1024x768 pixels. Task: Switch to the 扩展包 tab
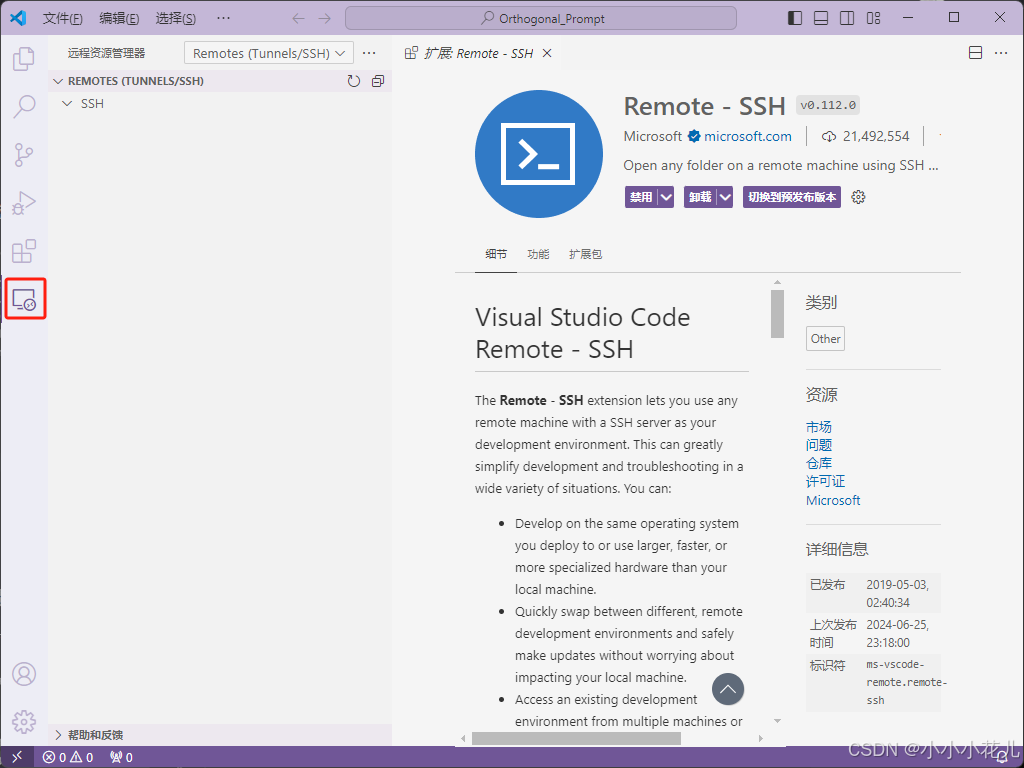coord(585,254)
